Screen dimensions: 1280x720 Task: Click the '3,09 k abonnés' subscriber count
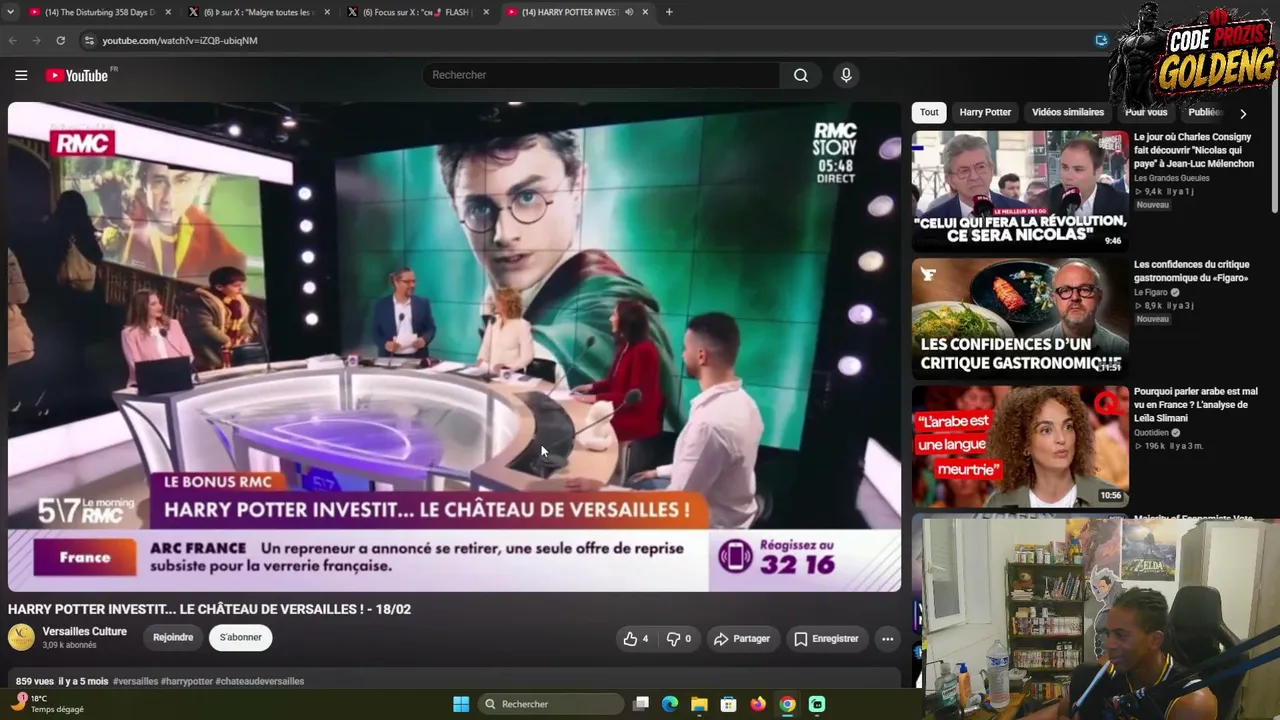click(x=69, y=646)
